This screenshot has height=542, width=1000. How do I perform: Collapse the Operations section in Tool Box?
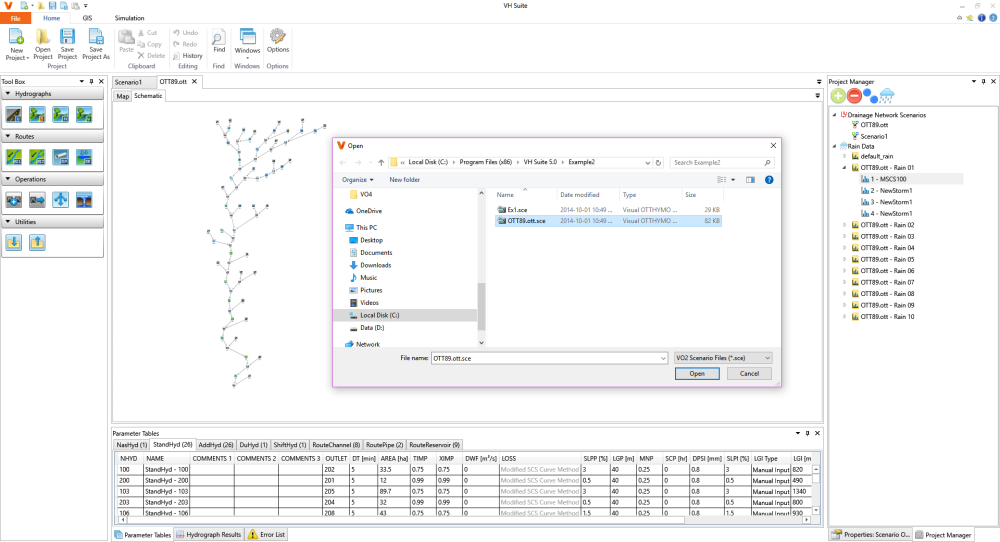pyautogui.click(x=8, y=179)
